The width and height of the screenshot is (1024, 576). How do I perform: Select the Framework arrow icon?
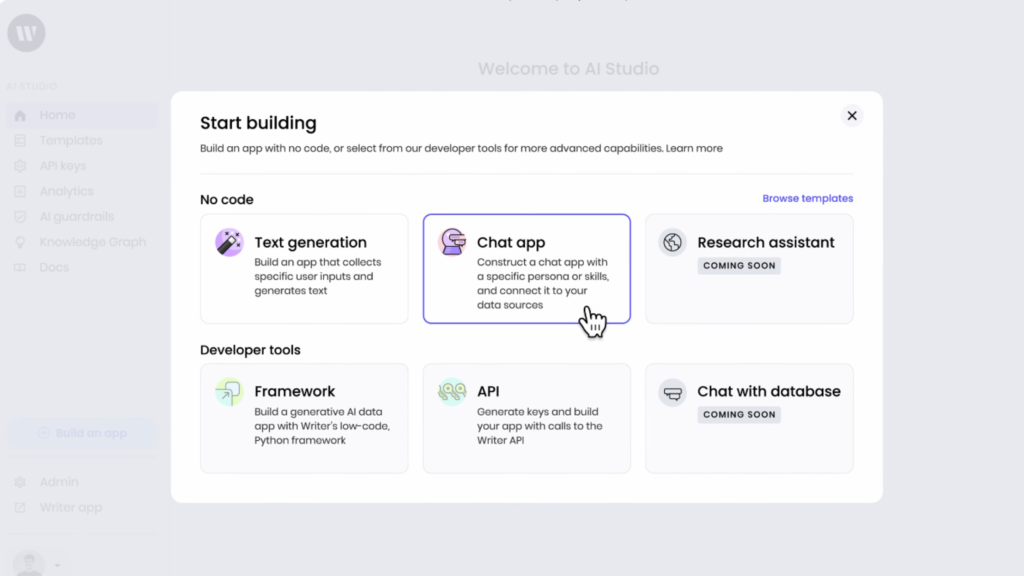point(228,391)
